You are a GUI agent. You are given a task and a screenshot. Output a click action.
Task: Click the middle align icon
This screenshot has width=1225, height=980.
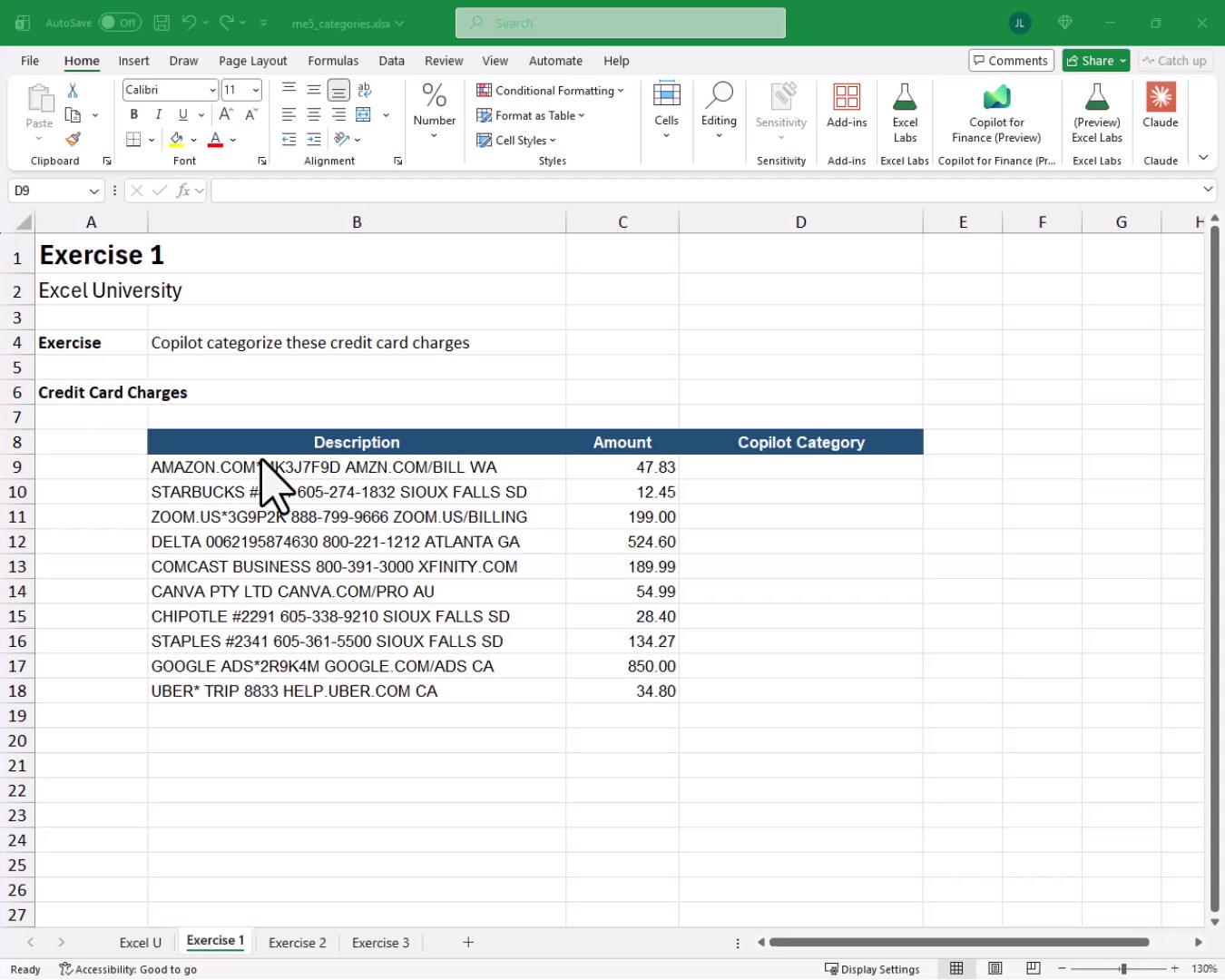[313, 90]
